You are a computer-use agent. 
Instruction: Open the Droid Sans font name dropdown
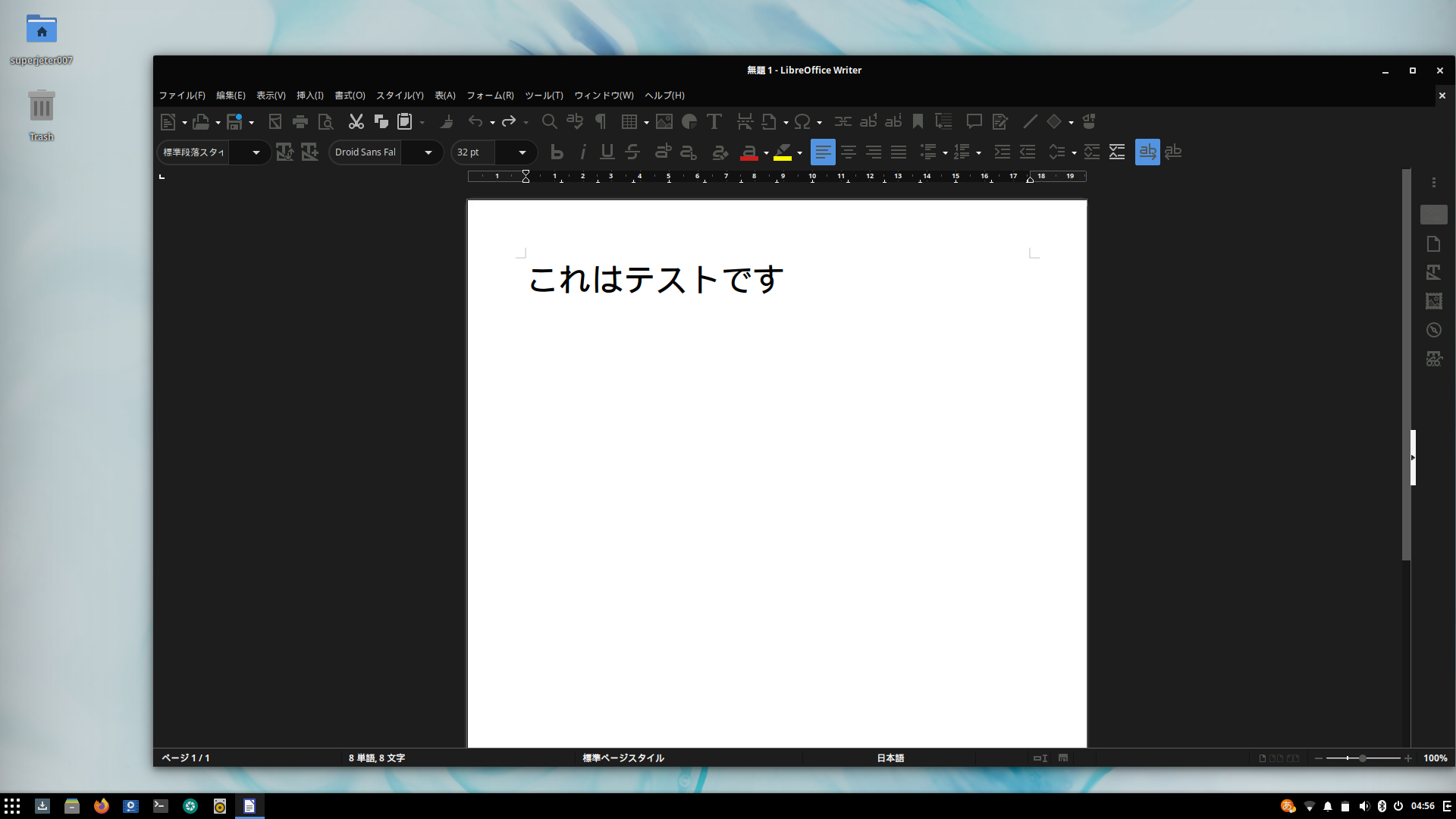point(428,152)
